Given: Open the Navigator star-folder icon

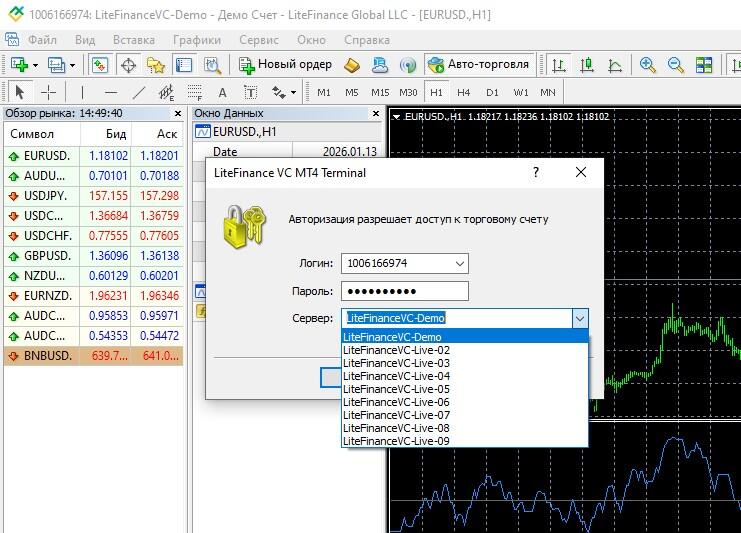Looking at the screenshot, I should 156,65.
